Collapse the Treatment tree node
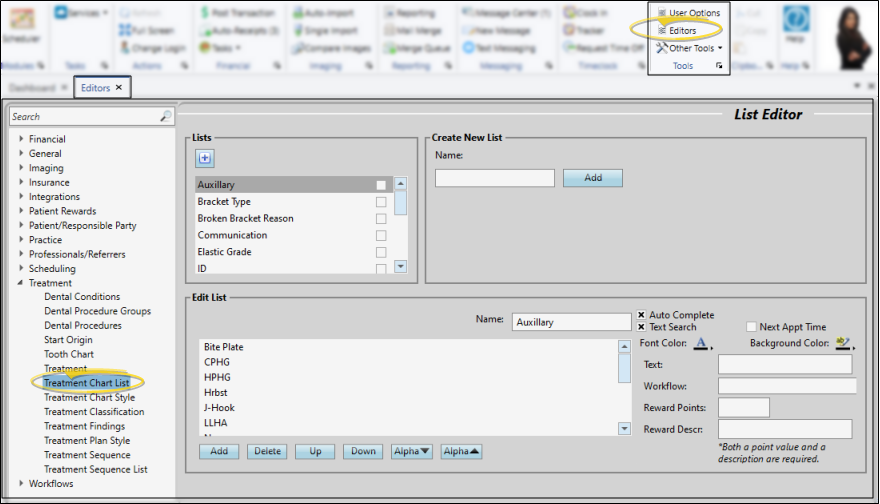This screenshot has height=504, width=880. tap(21, 283)
